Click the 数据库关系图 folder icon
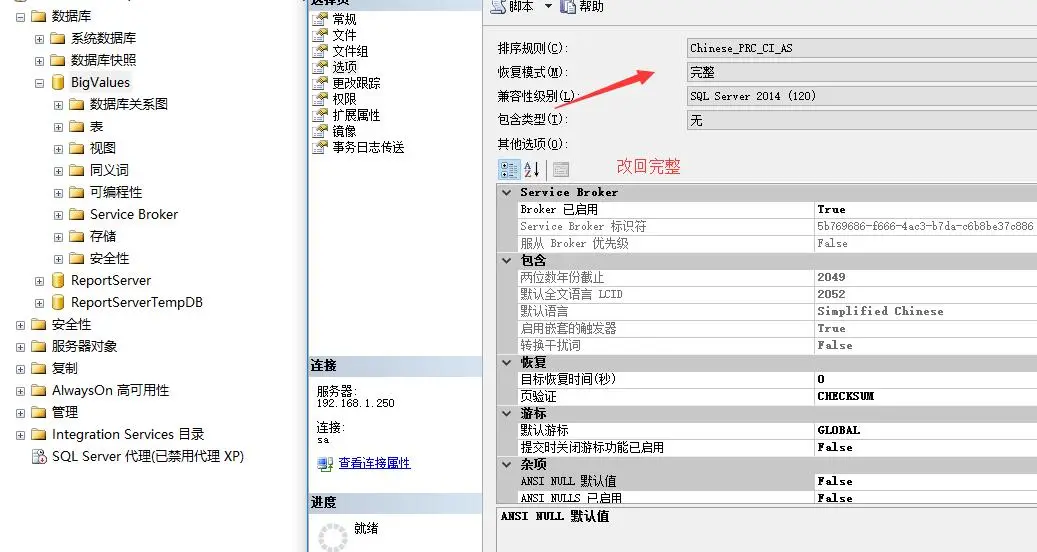This screenshot has width=1037, height=552. tap(77, 104)
